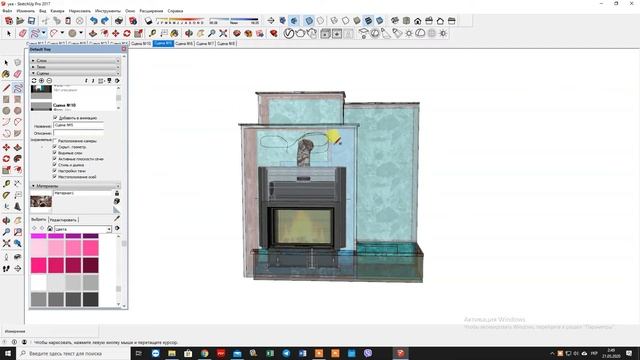Select the Position Camera tool
640x360 pixels.
point(6,257)
